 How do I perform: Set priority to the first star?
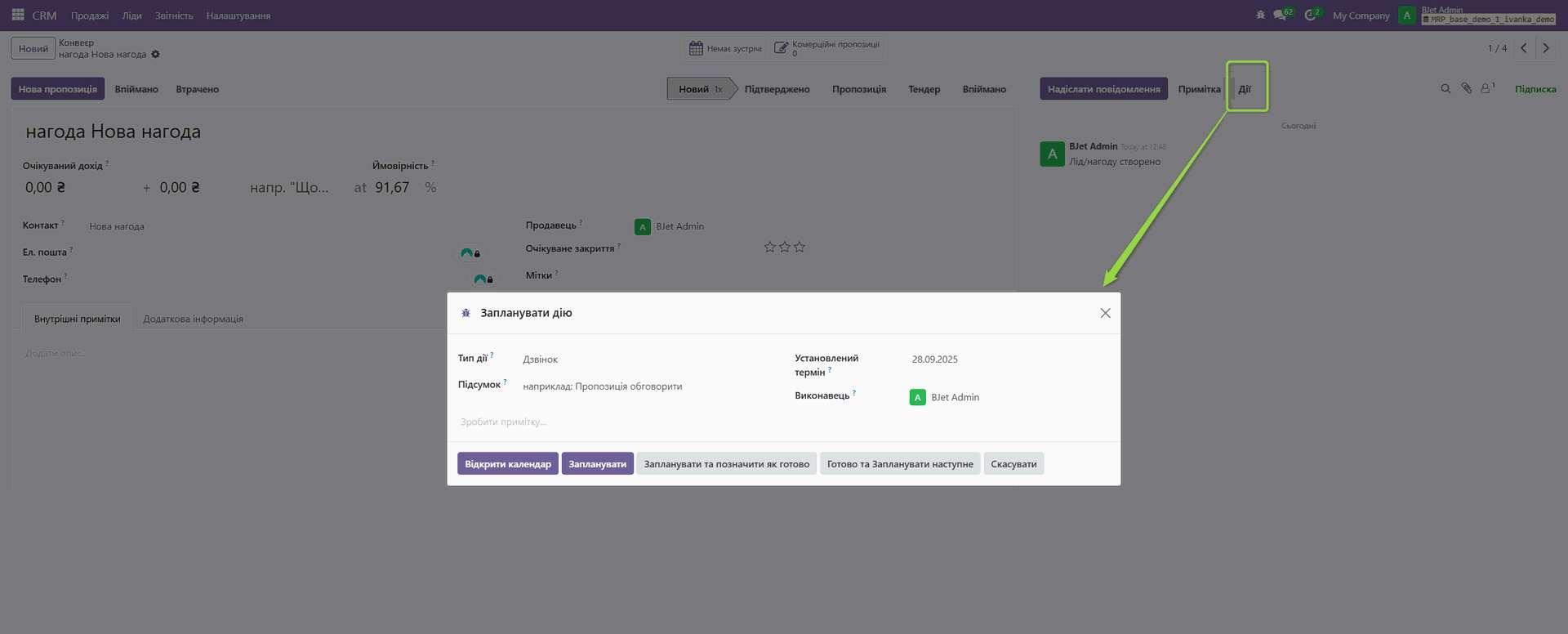pos(769,247)
